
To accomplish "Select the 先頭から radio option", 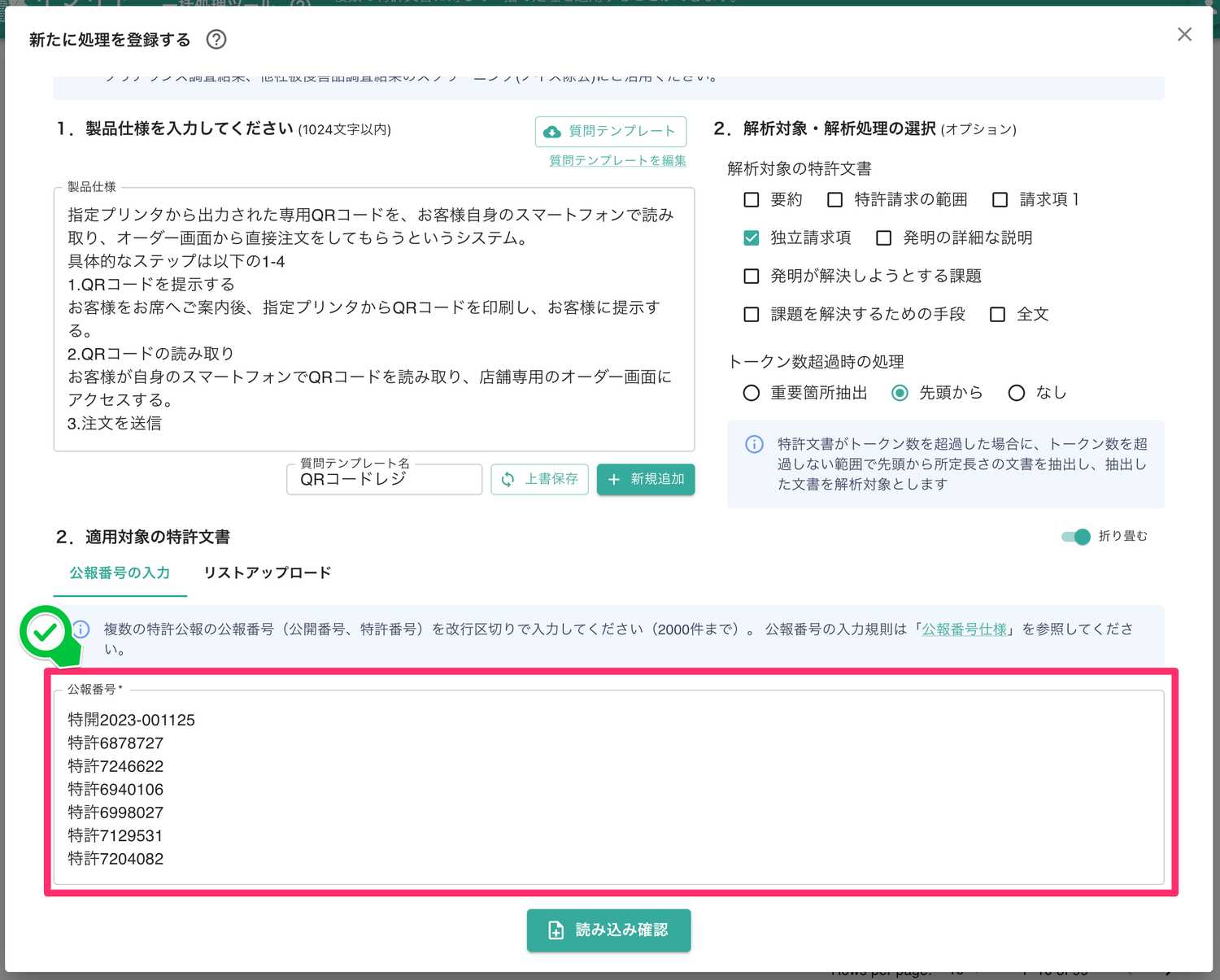I will pos(900,393).
